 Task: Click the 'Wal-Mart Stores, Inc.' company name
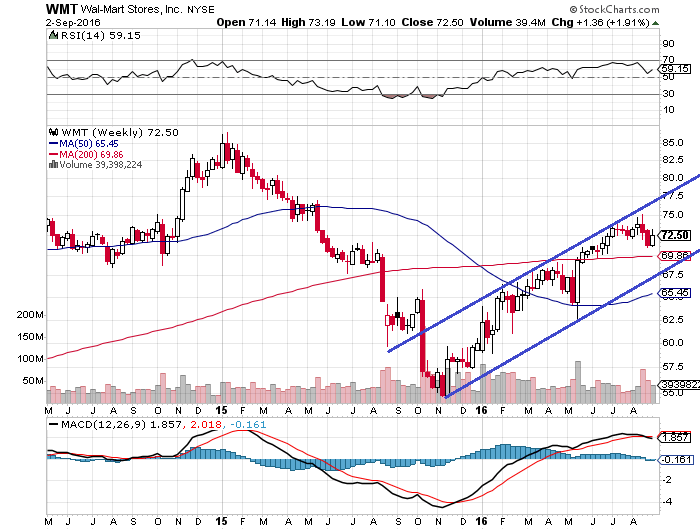tap(132, 9)
